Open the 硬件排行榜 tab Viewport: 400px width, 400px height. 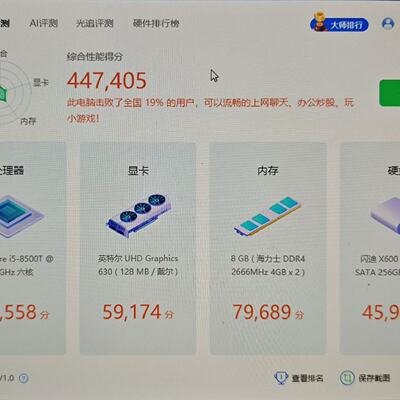(x=156, y=23)
